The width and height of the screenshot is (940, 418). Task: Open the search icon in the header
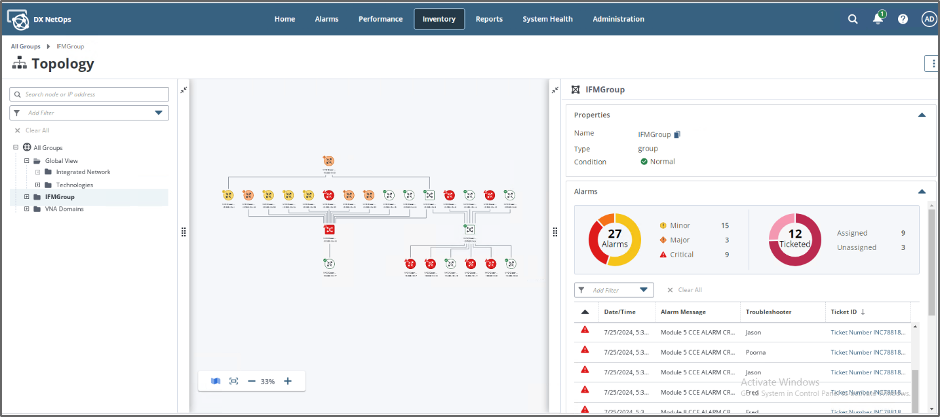point(853,19)
